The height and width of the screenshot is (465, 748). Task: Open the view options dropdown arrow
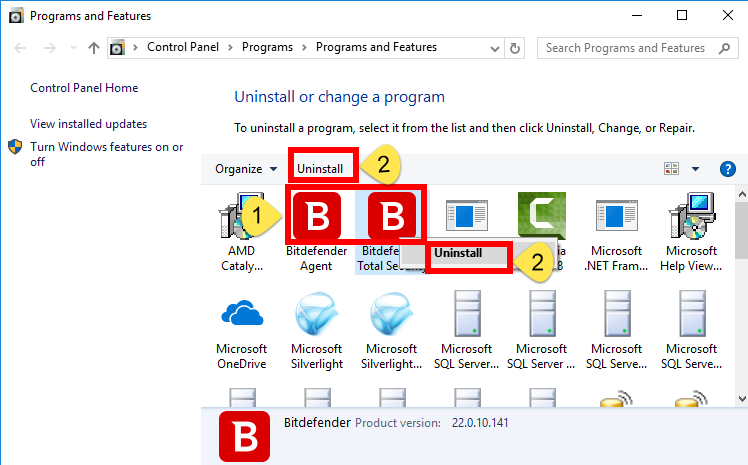696,168
